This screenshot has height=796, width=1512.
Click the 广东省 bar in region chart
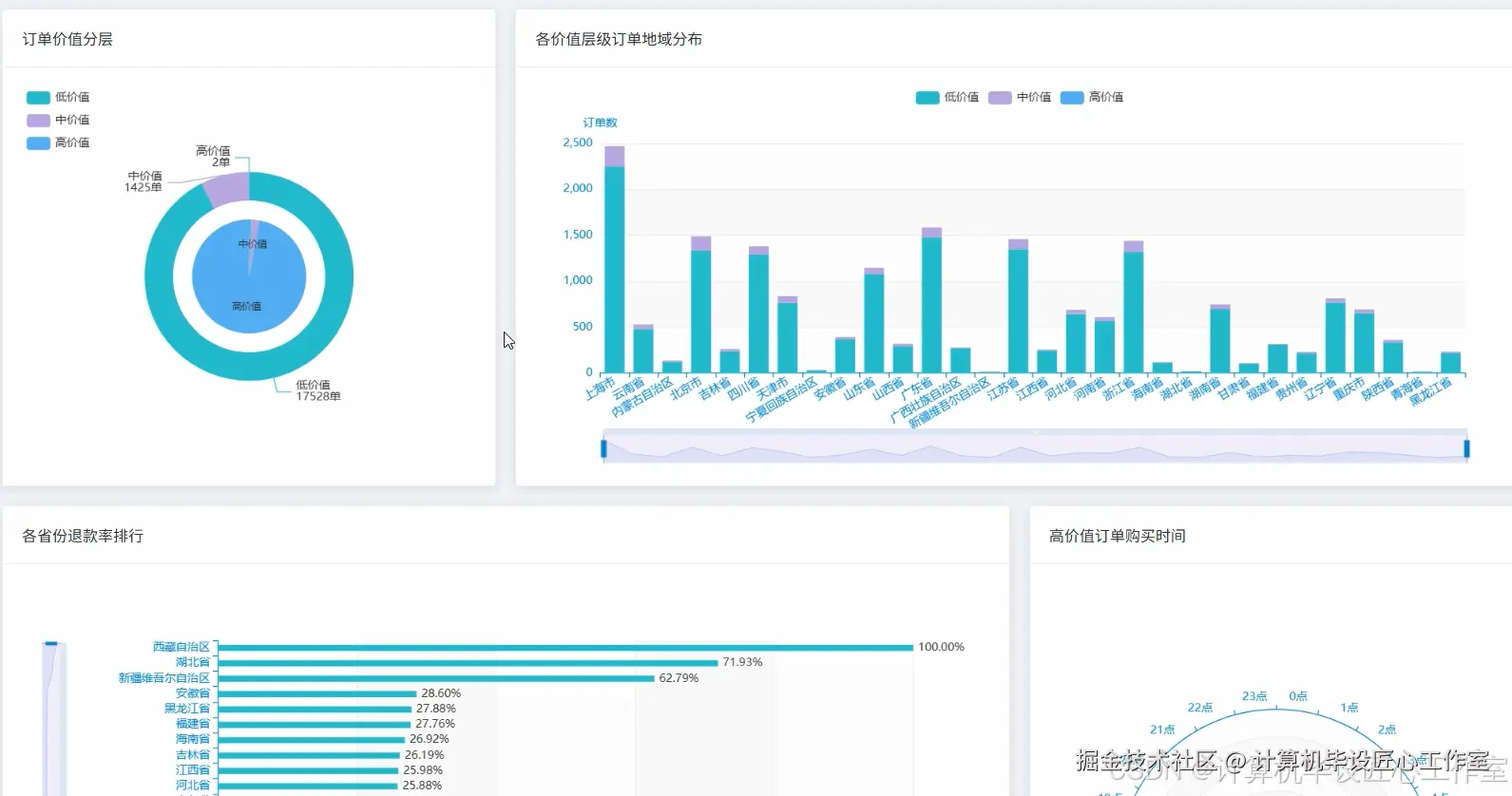931,300
